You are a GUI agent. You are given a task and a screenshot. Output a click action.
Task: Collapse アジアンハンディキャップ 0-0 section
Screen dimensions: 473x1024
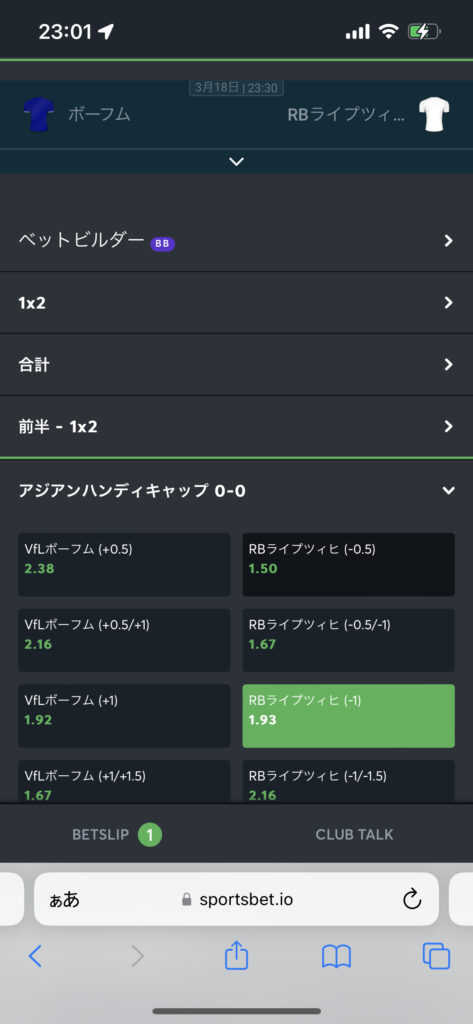coord(236,490)
